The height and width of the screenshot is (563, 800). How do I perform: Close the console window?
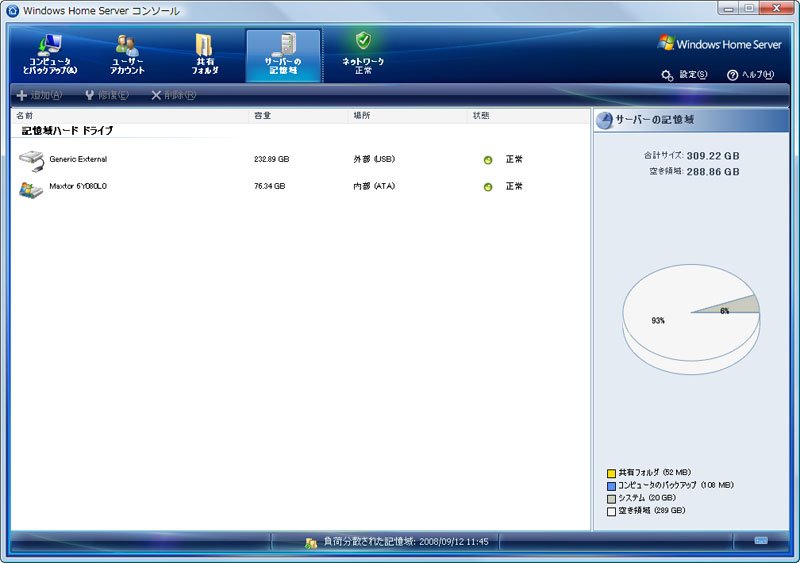776,8
